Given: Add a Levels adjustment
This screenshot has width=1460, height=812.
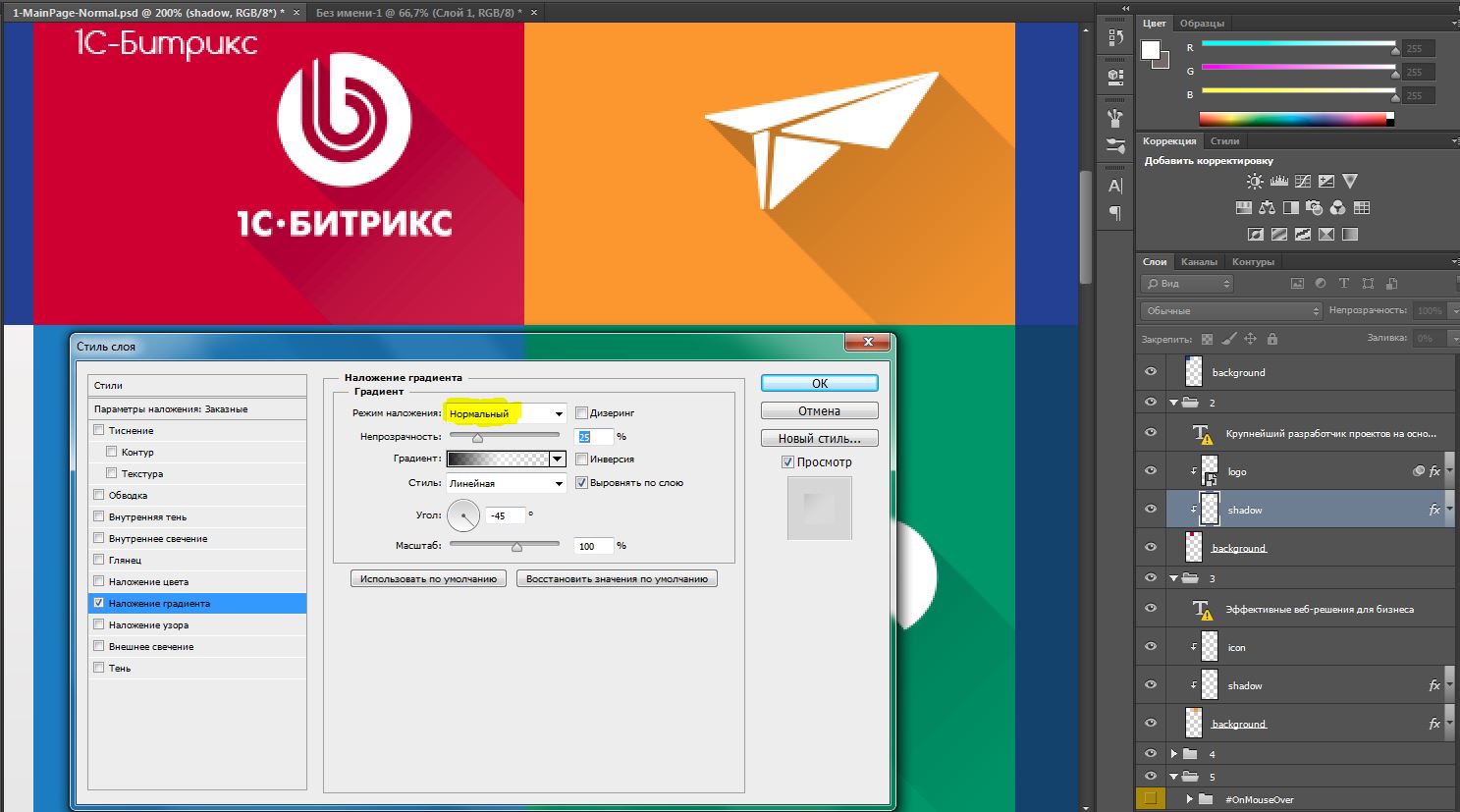Looking at the screenshot, I should (x=1278, y=182).
